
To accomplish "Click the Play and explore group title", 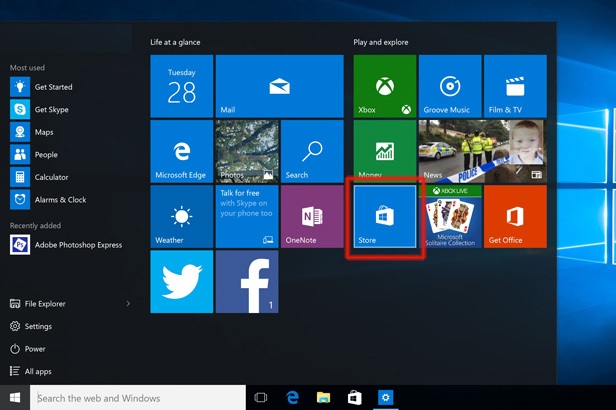I will 381,42.
